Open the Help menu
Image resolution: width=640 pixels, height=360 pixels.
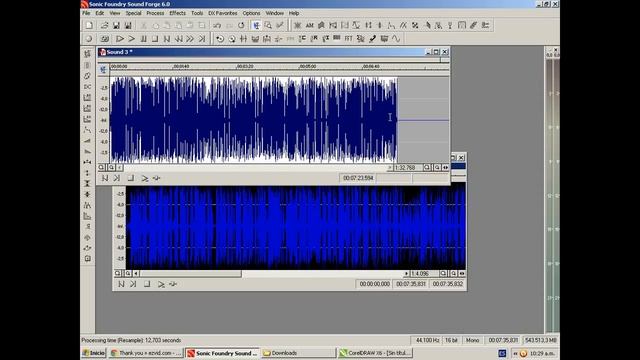click(x=294, y=13)
